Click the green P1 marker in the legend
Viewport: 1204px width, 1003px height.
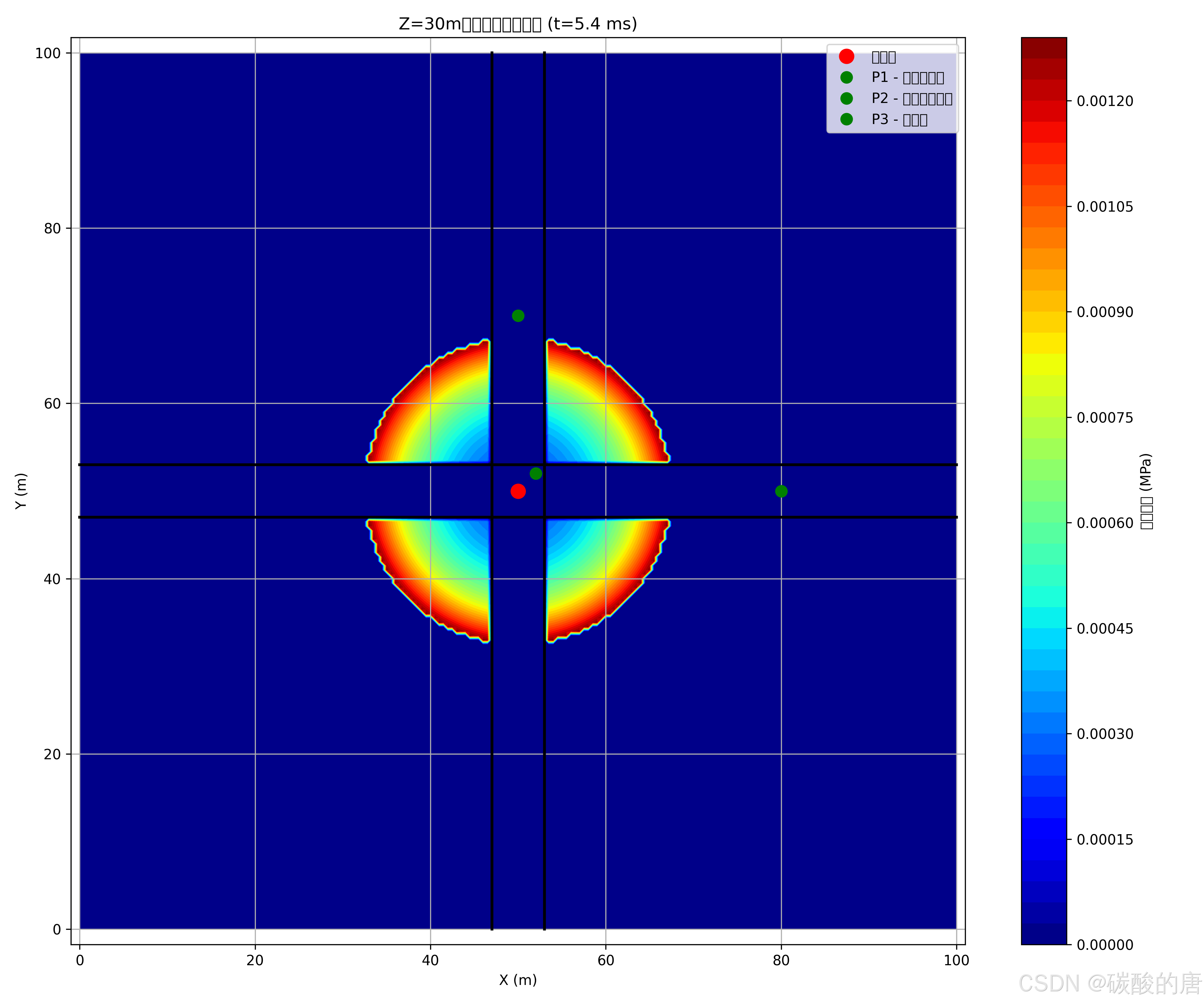click(x=846, y=77)
